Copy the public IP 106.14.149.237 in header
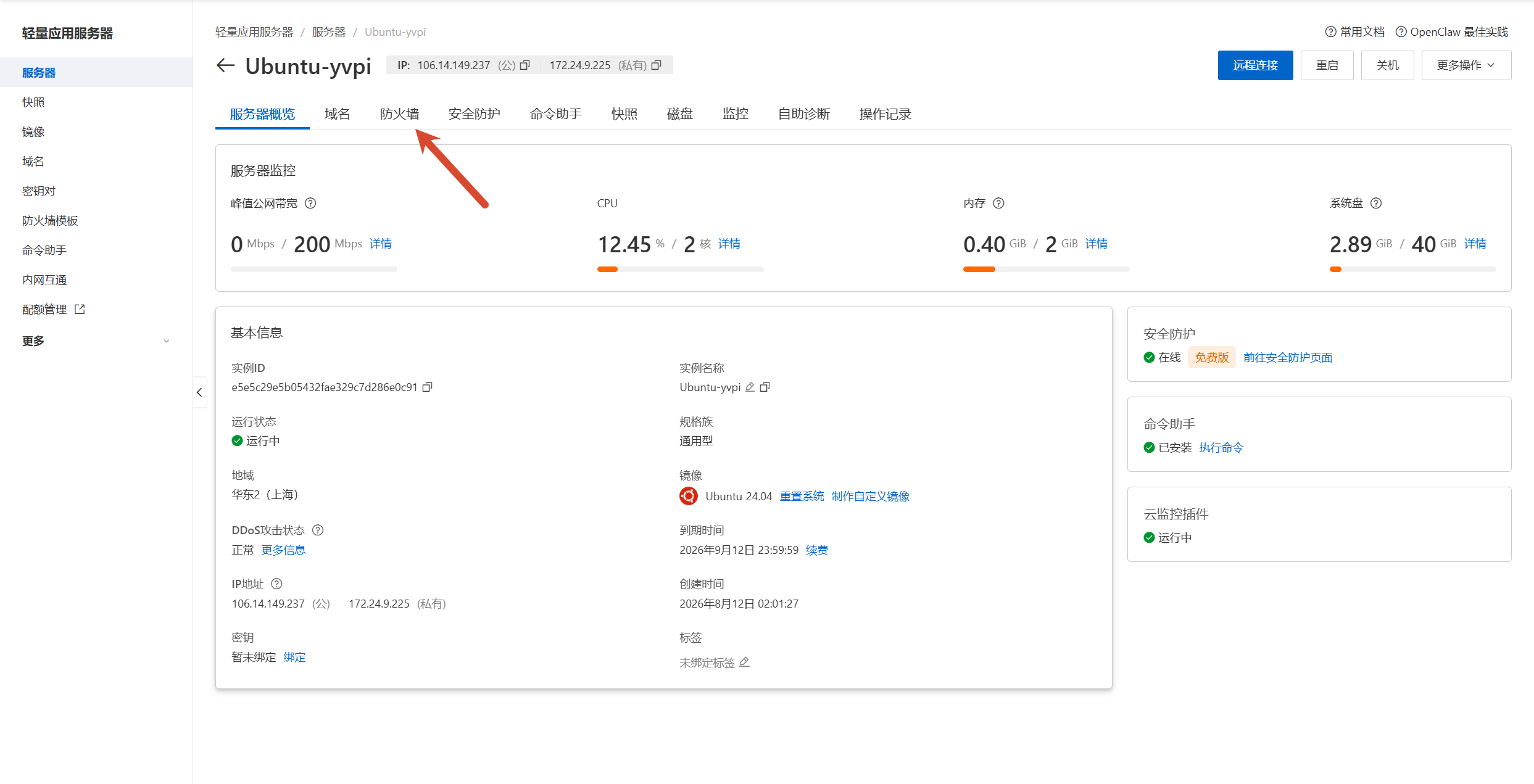1534x784 pixels. point(525,65)
